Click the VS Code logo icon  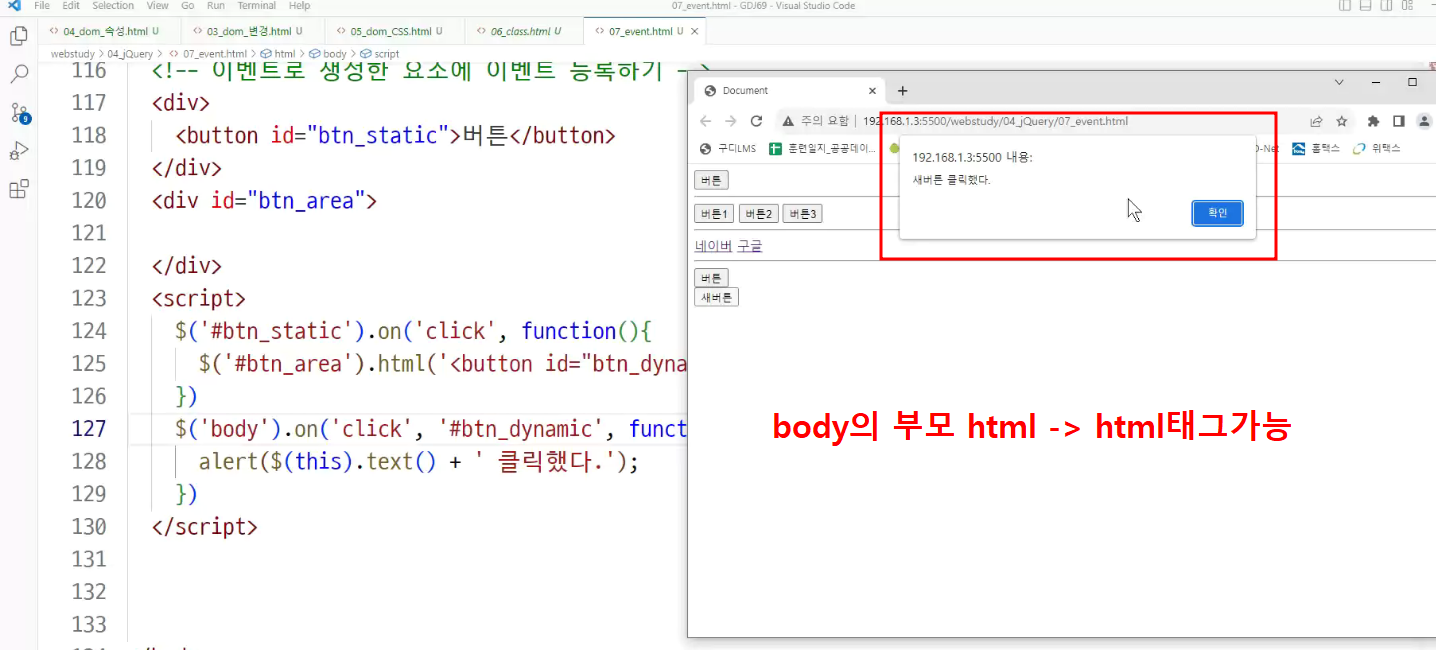click(13, 6)
